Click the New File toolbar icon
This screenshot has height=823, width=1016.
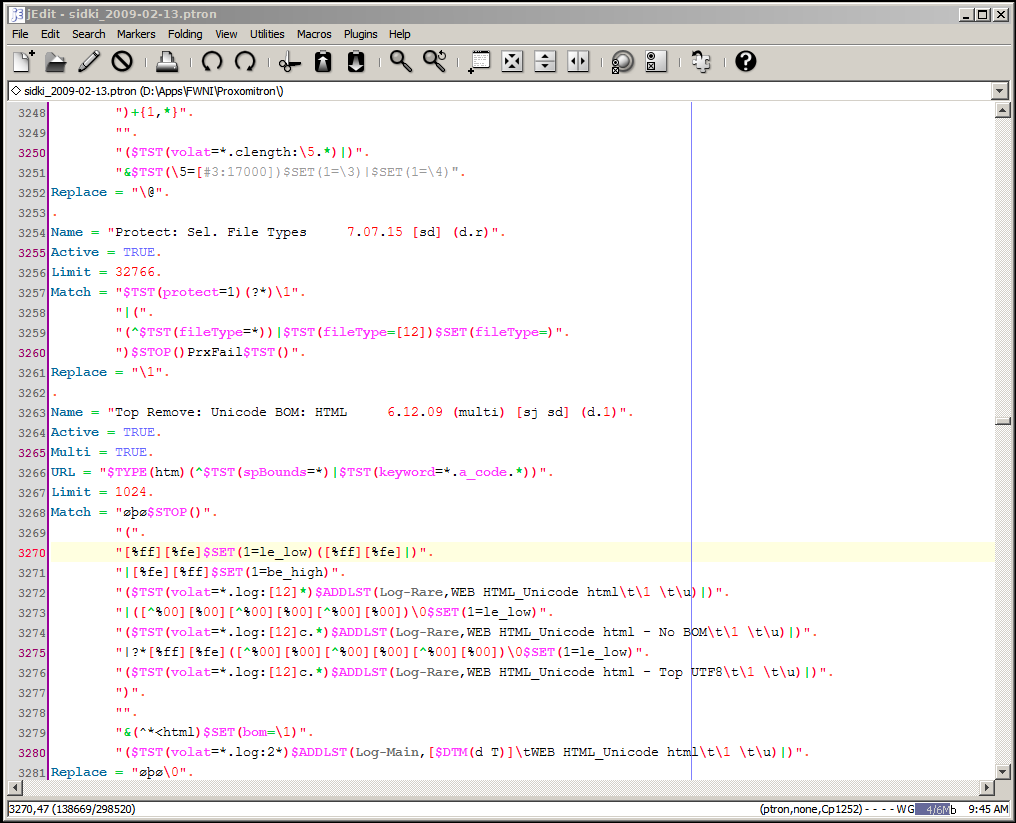coord(23,62)
